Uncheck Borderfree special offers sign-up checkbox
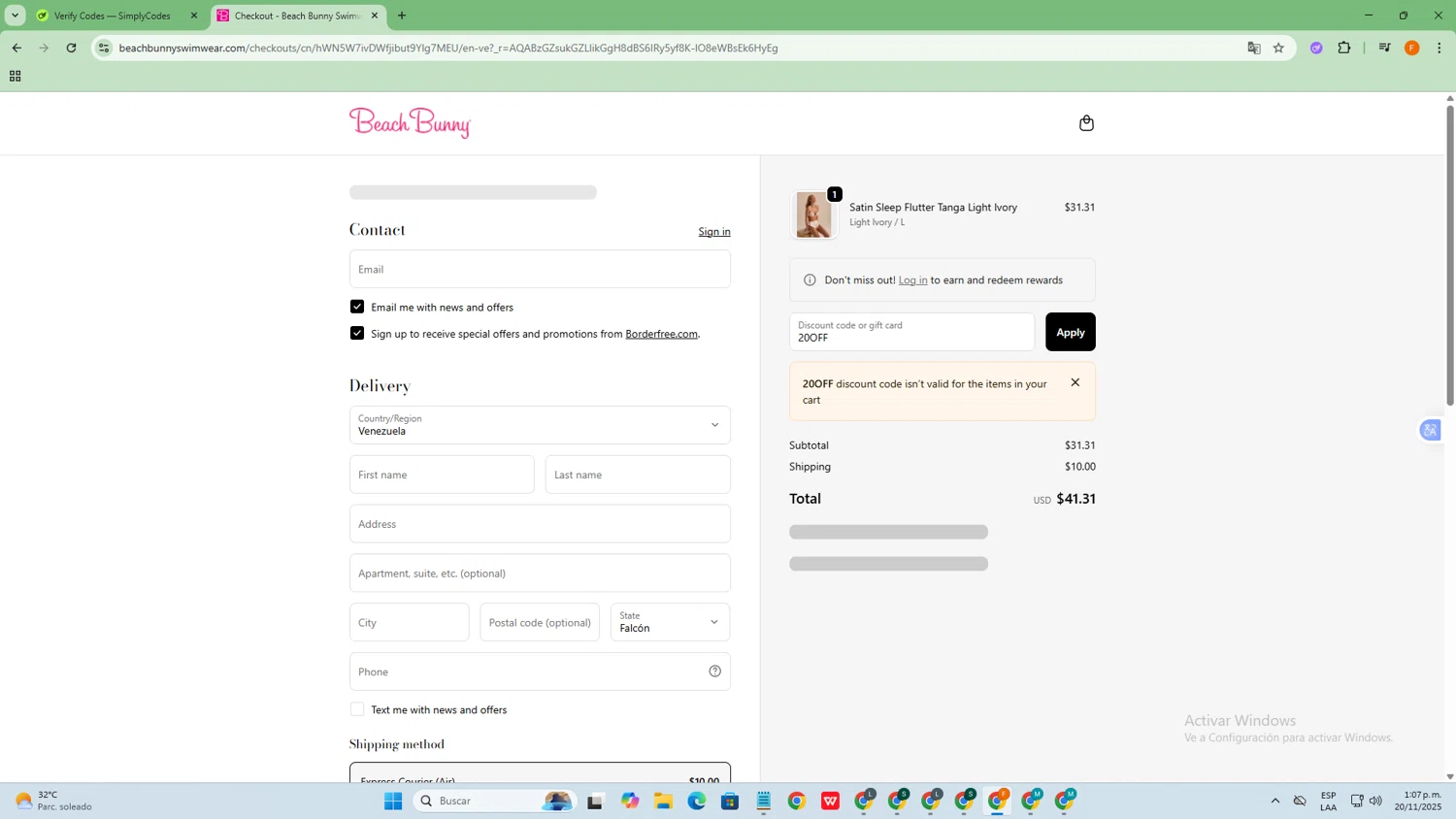Image resolution: width=1456 pixels, height=819 pixels. pyautogui.click(x=357, y=333)
